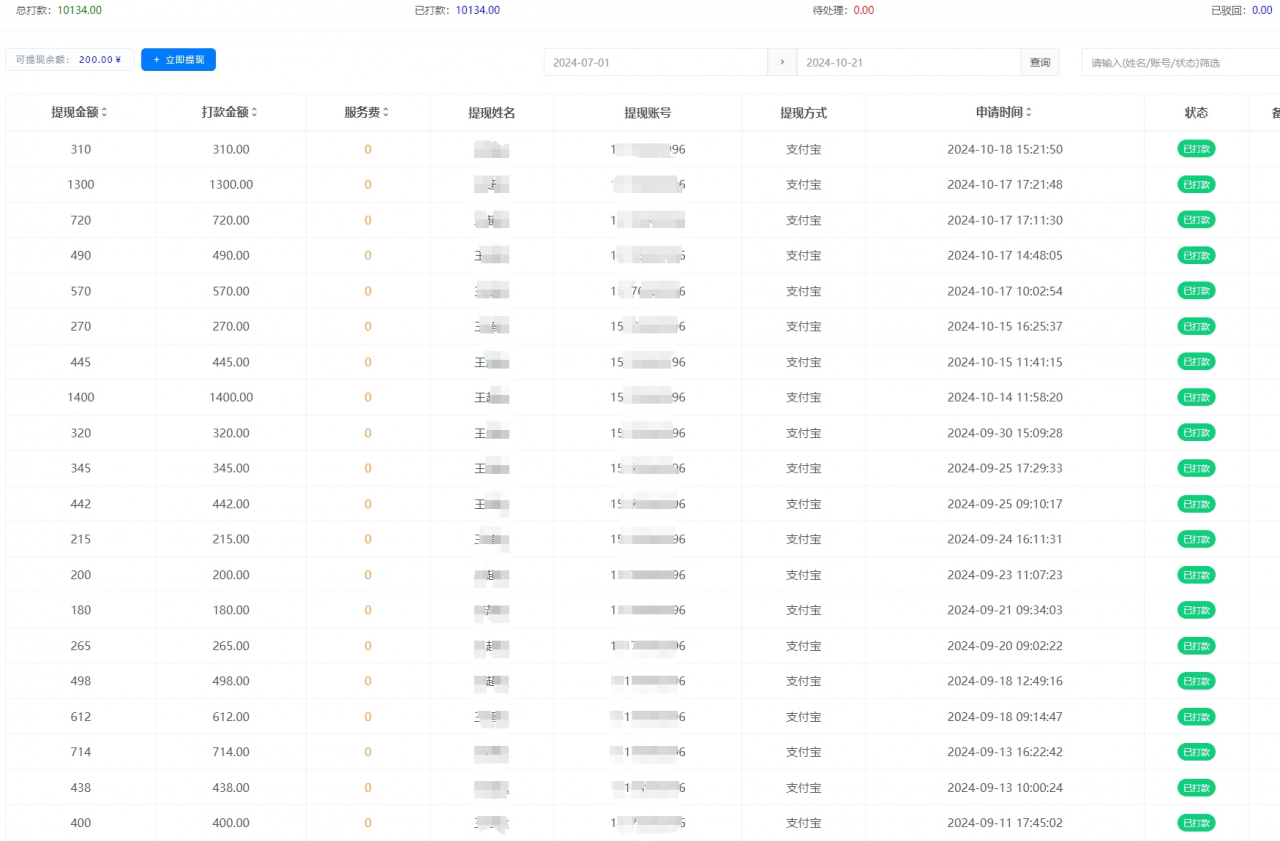Open the start date picker showing 2024-07-01

coord(655,61)
